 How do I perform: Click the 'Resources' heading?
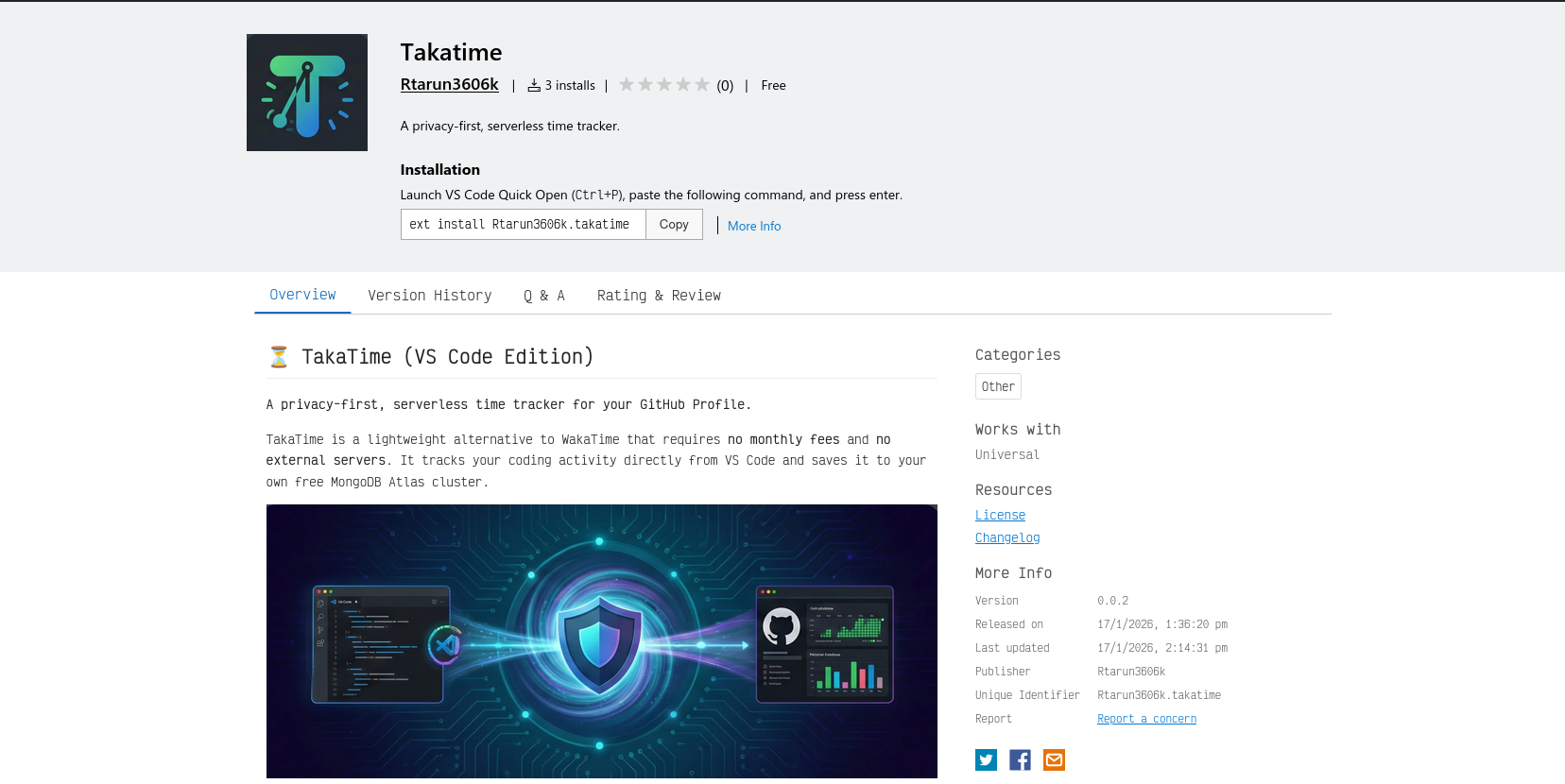tap(1013, 490)
